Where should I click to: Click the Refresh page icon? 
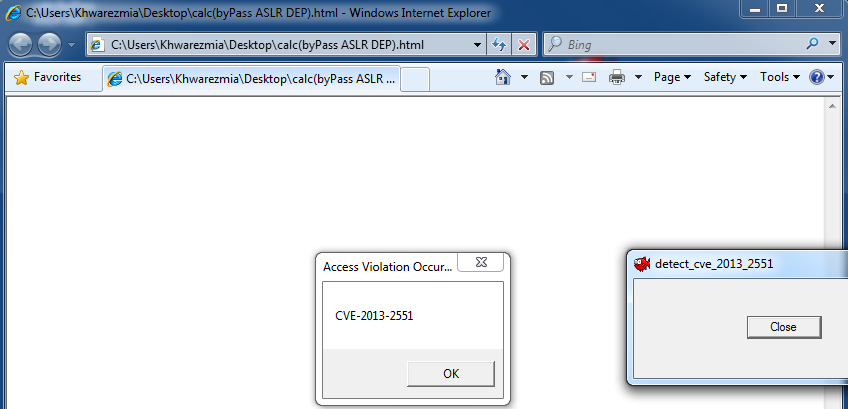(x=499, y=45)
